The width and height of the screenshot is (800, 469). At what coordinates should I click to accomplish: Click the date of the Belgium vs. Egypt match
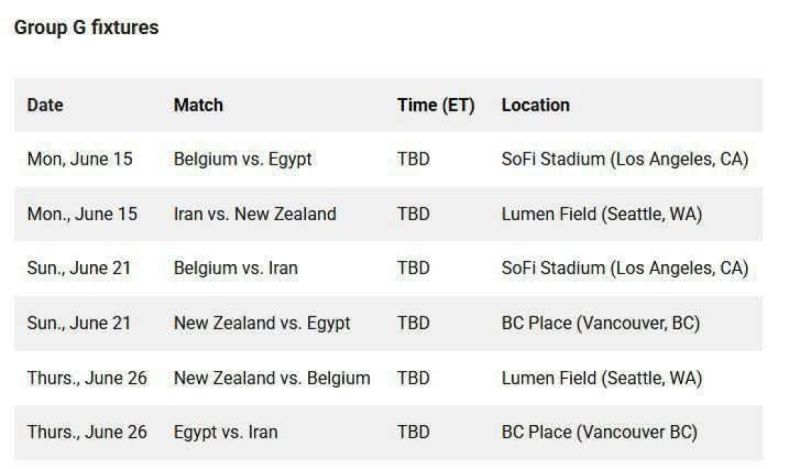coord(79,159)
